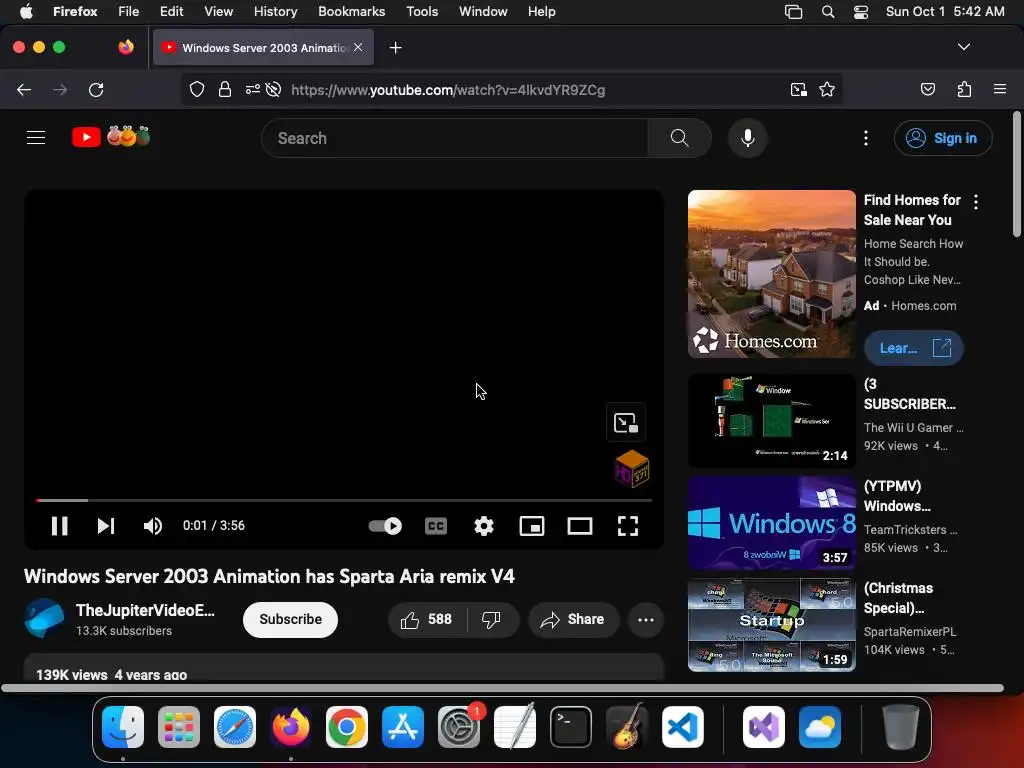Click the horizontal page scrollbar
1024x768 pixels.
[x=502, y=688]
